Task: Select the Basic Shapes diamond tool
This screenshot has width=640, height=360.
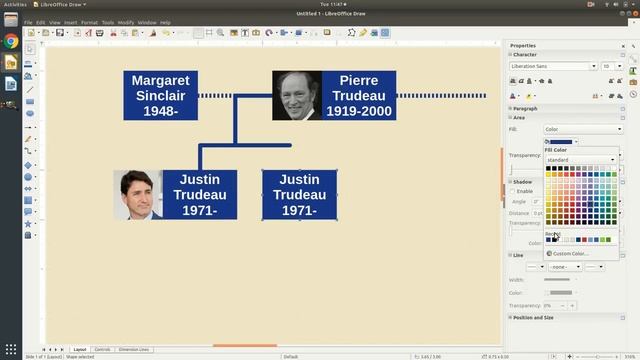Action: (x=28, y=165)
